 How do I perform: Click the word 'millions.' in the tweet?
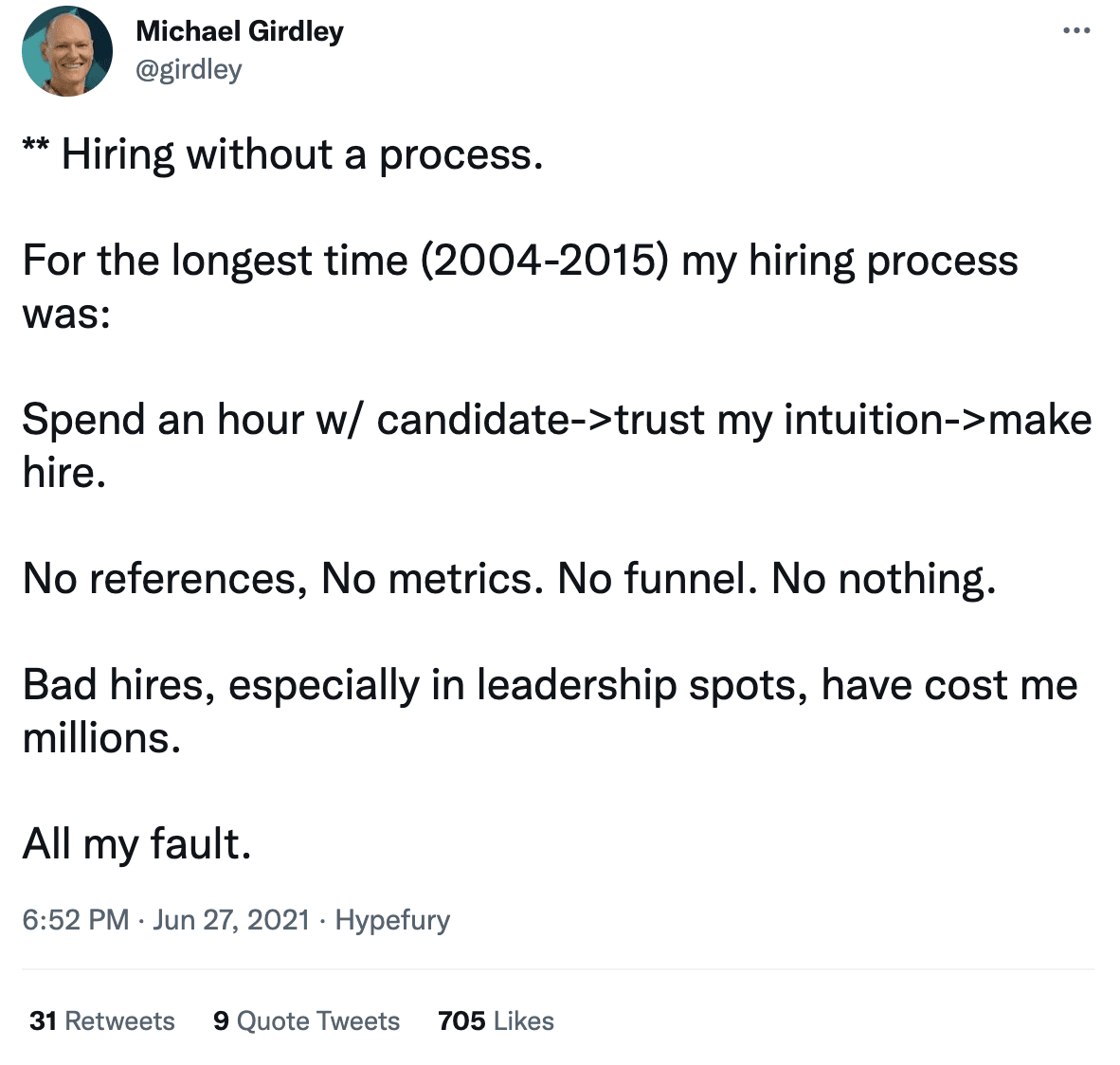[x=101, y=737]
